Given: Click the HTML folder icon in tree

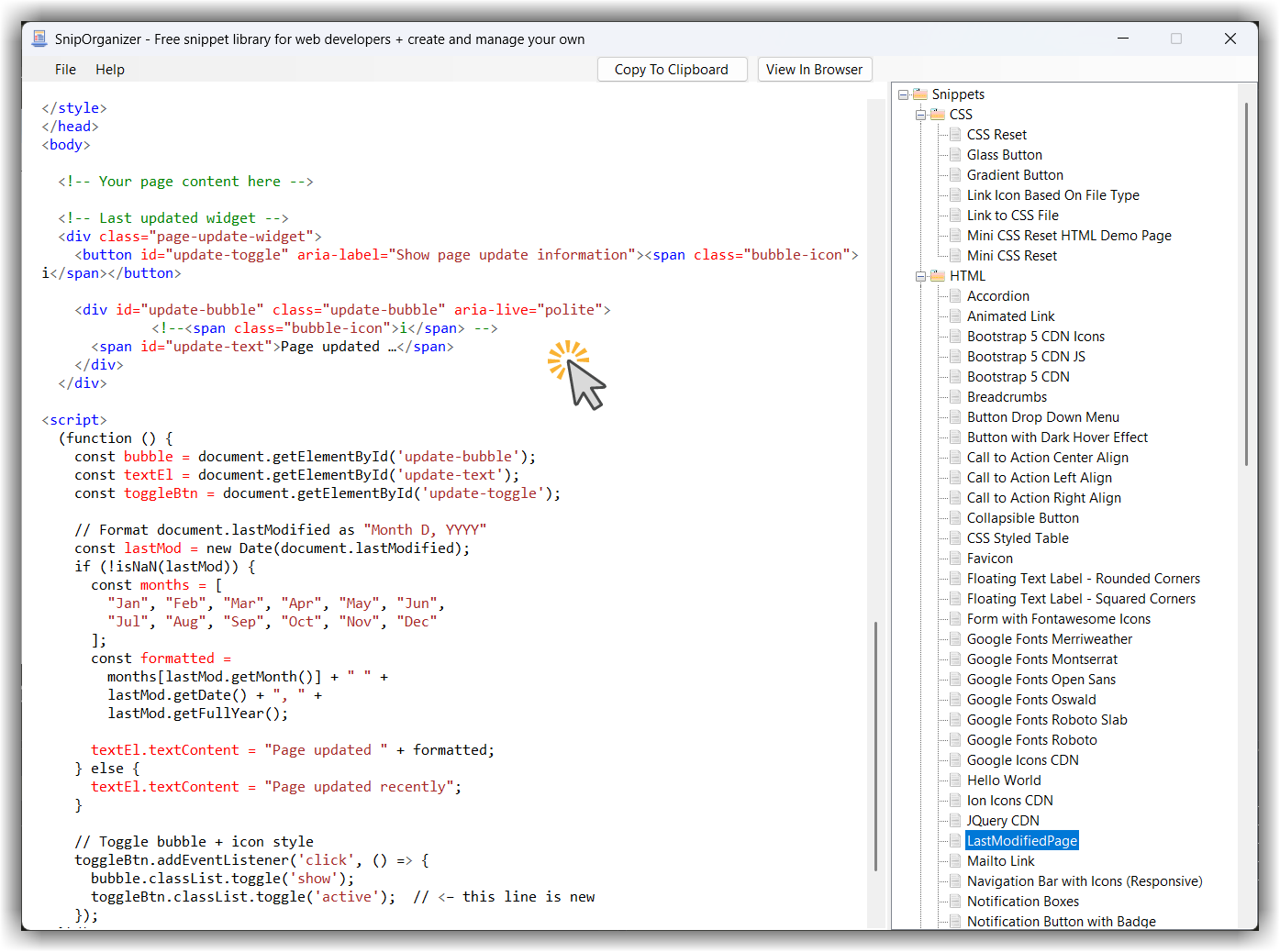Looking at the screenshot, I should pos(938,276).
